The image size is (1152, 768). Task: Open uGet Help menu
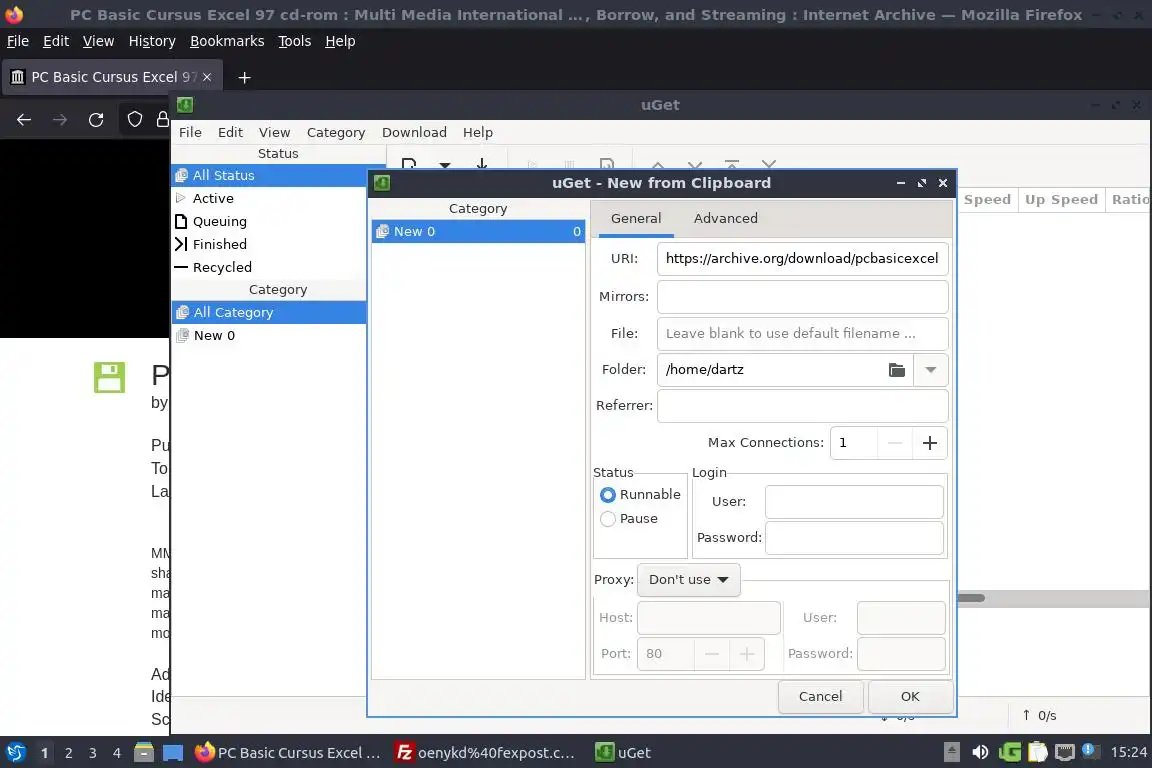click(478, 132)
